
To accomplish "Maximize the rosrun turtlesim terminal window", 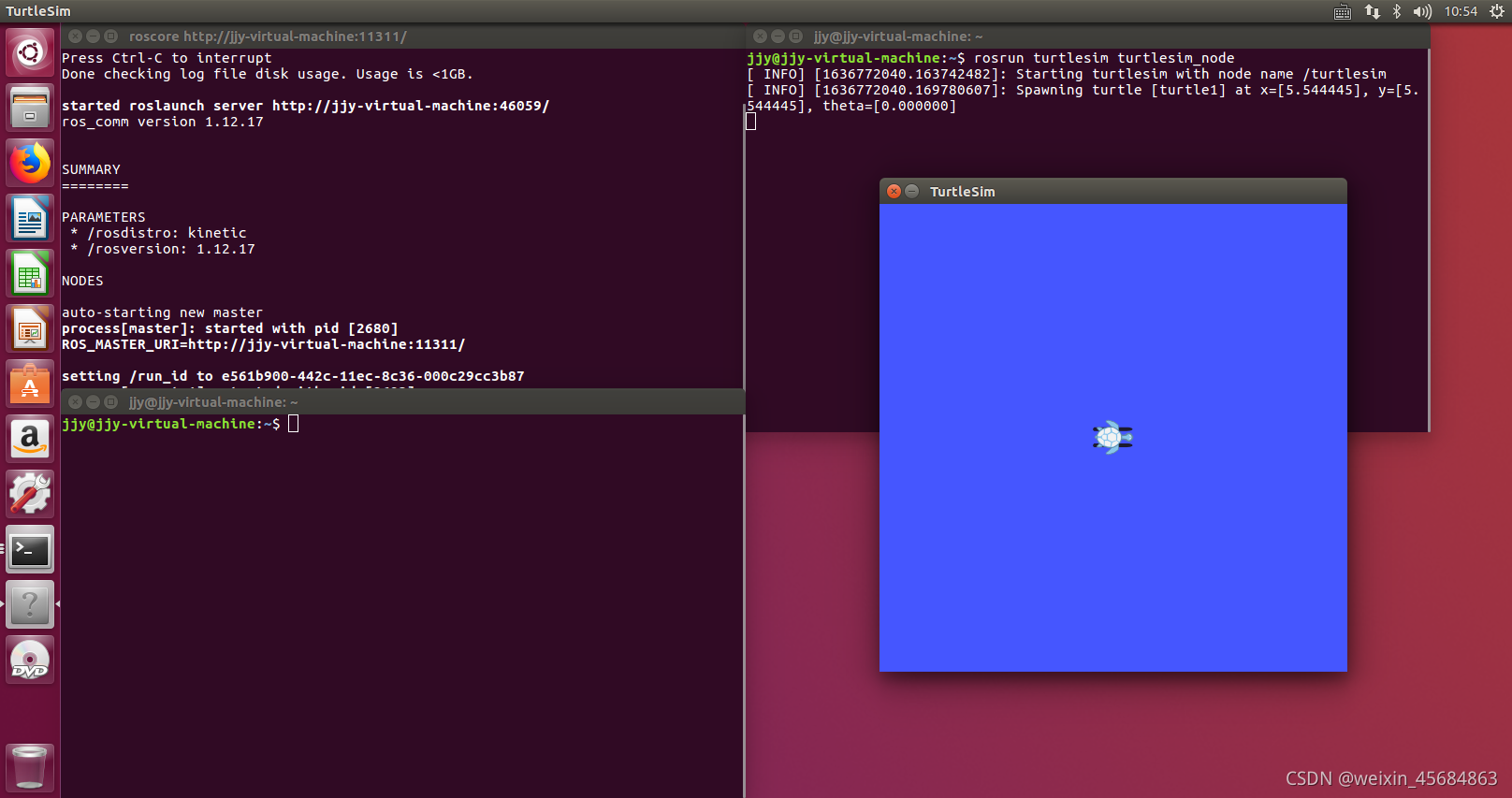I will [795, 36].
